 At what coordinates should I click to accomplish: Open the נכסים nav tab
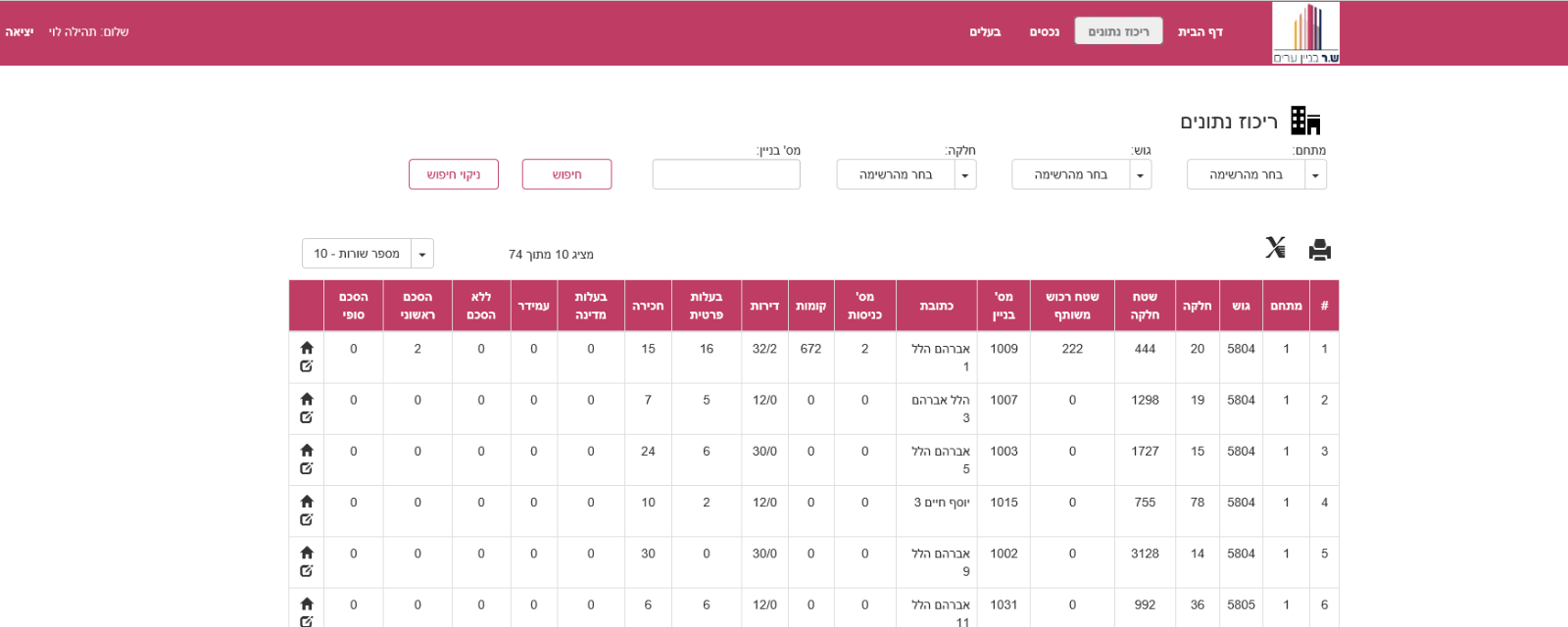[1045, 31]
